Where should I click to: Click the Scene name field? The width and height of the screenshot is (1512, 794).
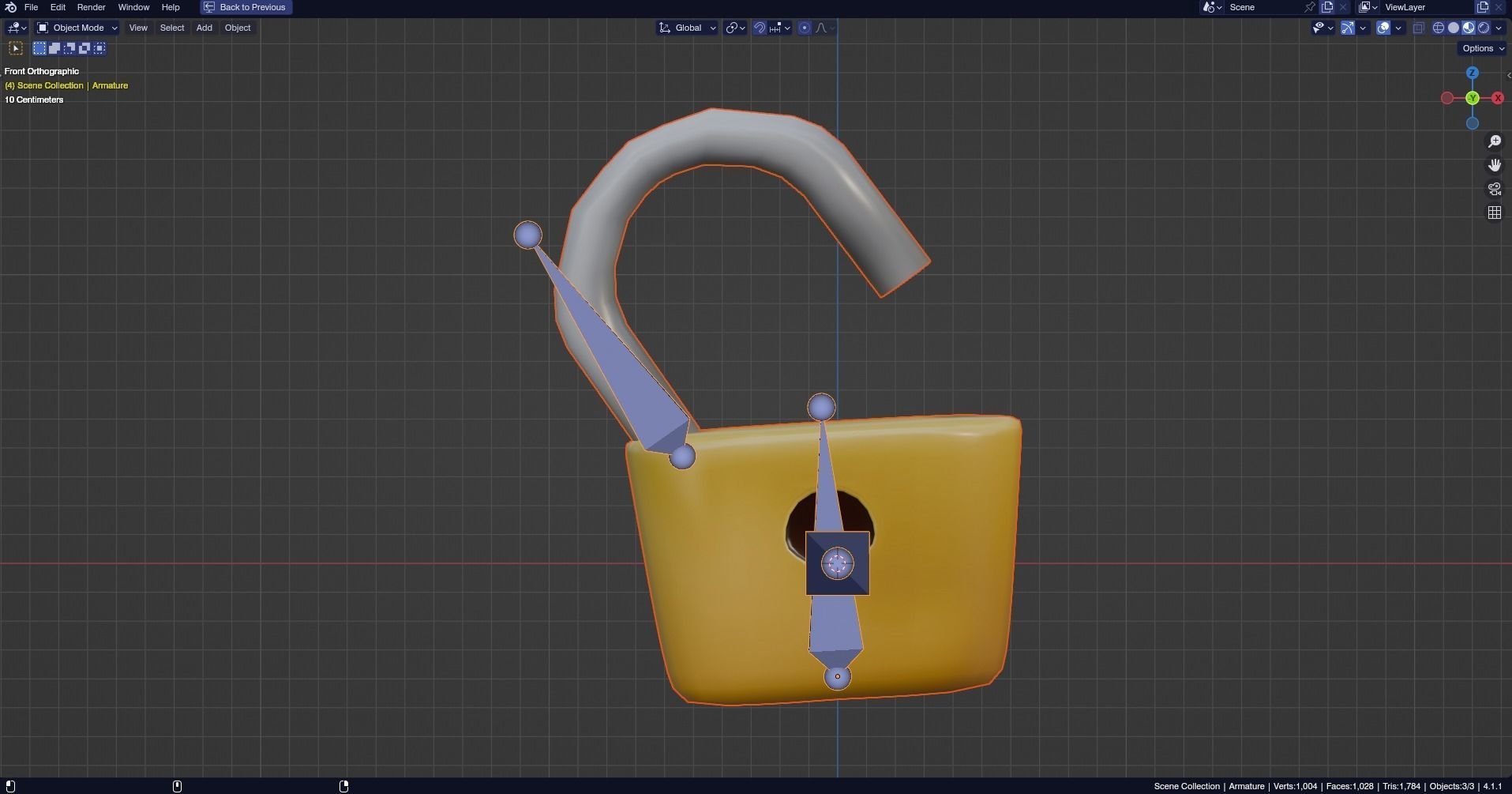click(1263, 7)
